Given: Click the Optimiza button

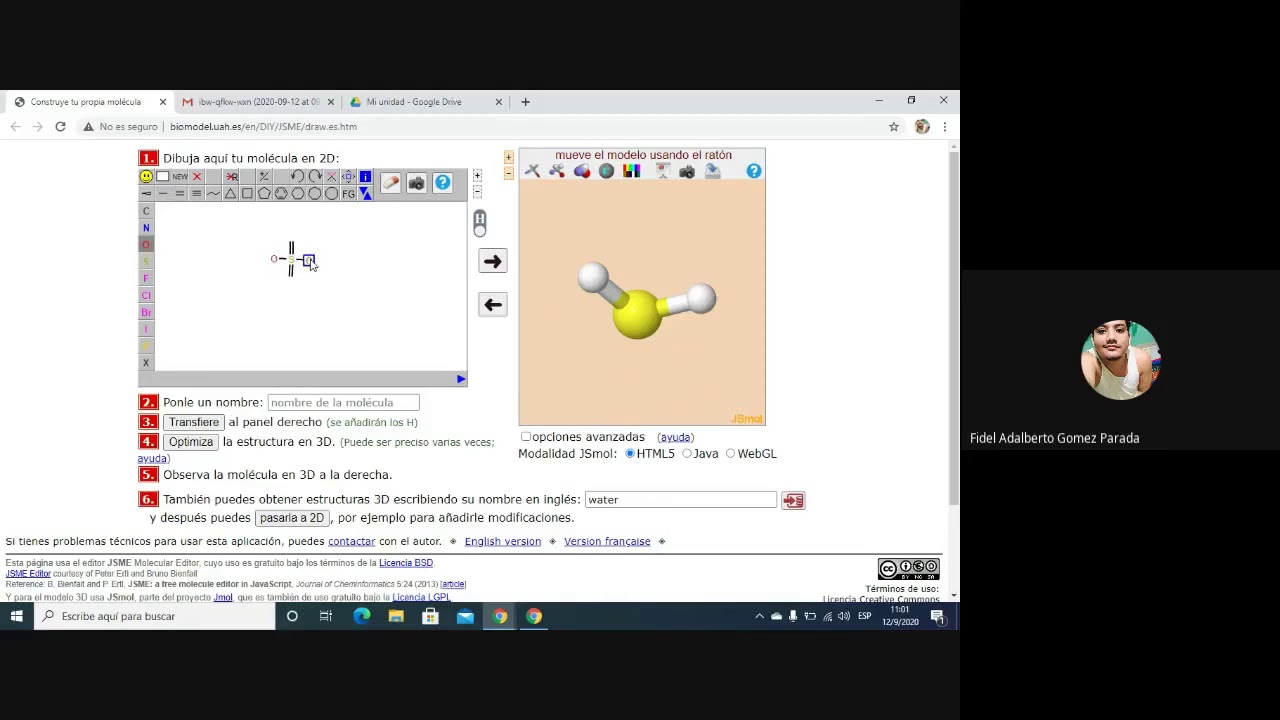Looking at the screenshot, I should (x=190, y=442).
